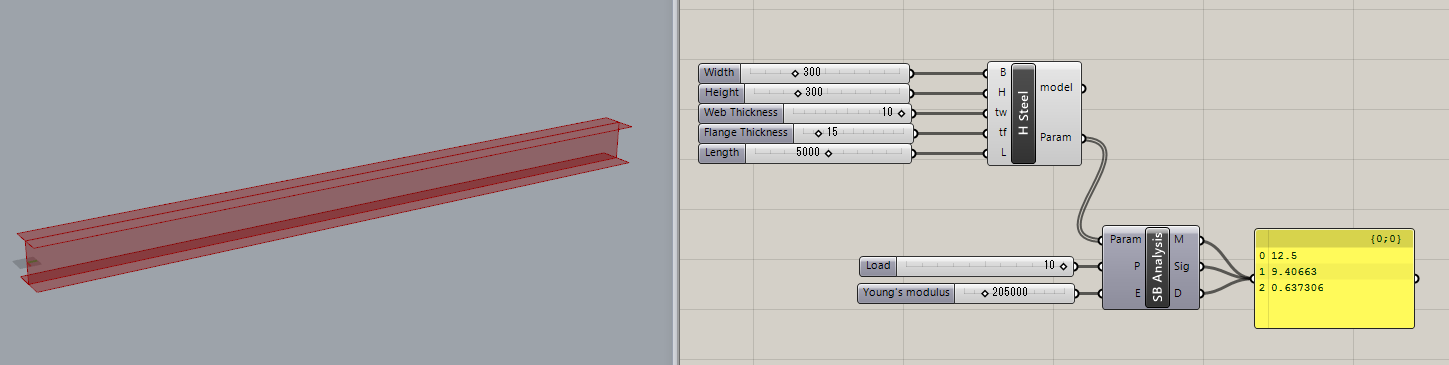This screenshot has height=365, width=1449.
Task: Click the tw input on H Steel
Action: pyautogui.click(x=1002, y=113)
